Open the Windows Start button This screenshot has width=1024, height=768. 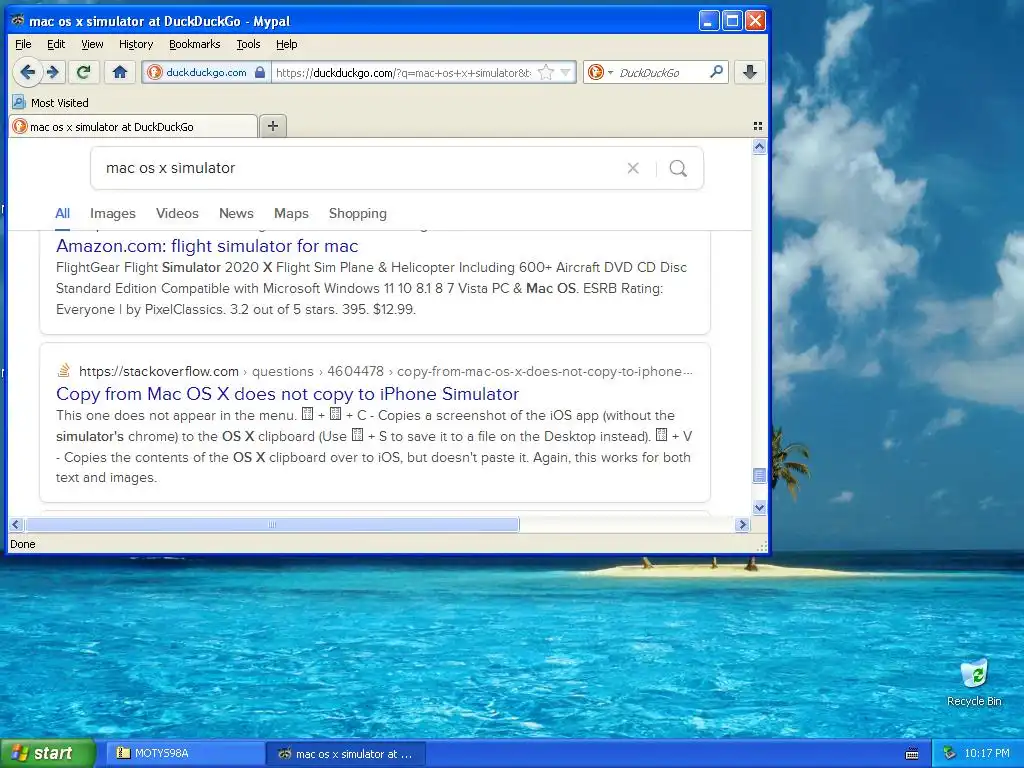pos(47,754)
